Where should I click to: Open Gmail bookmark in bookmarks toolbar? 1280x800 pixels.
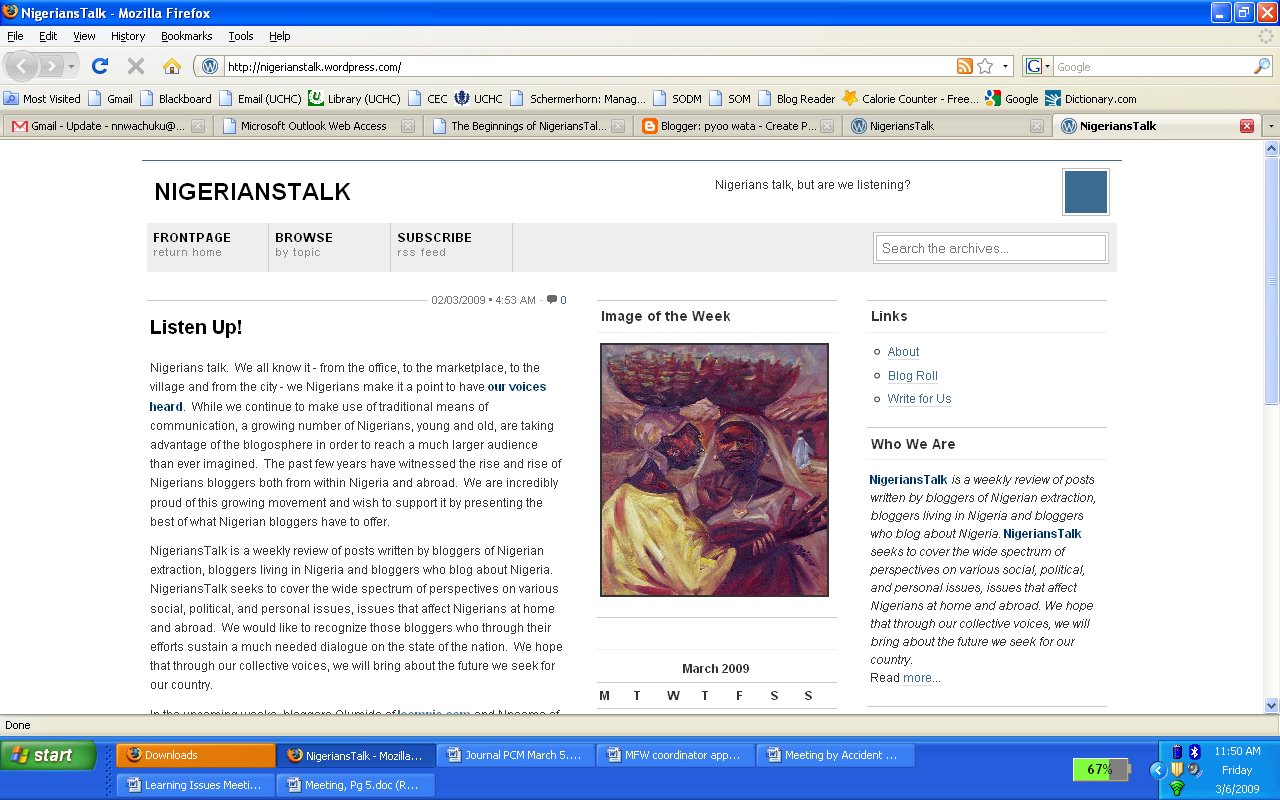click(x=111, y=99)
